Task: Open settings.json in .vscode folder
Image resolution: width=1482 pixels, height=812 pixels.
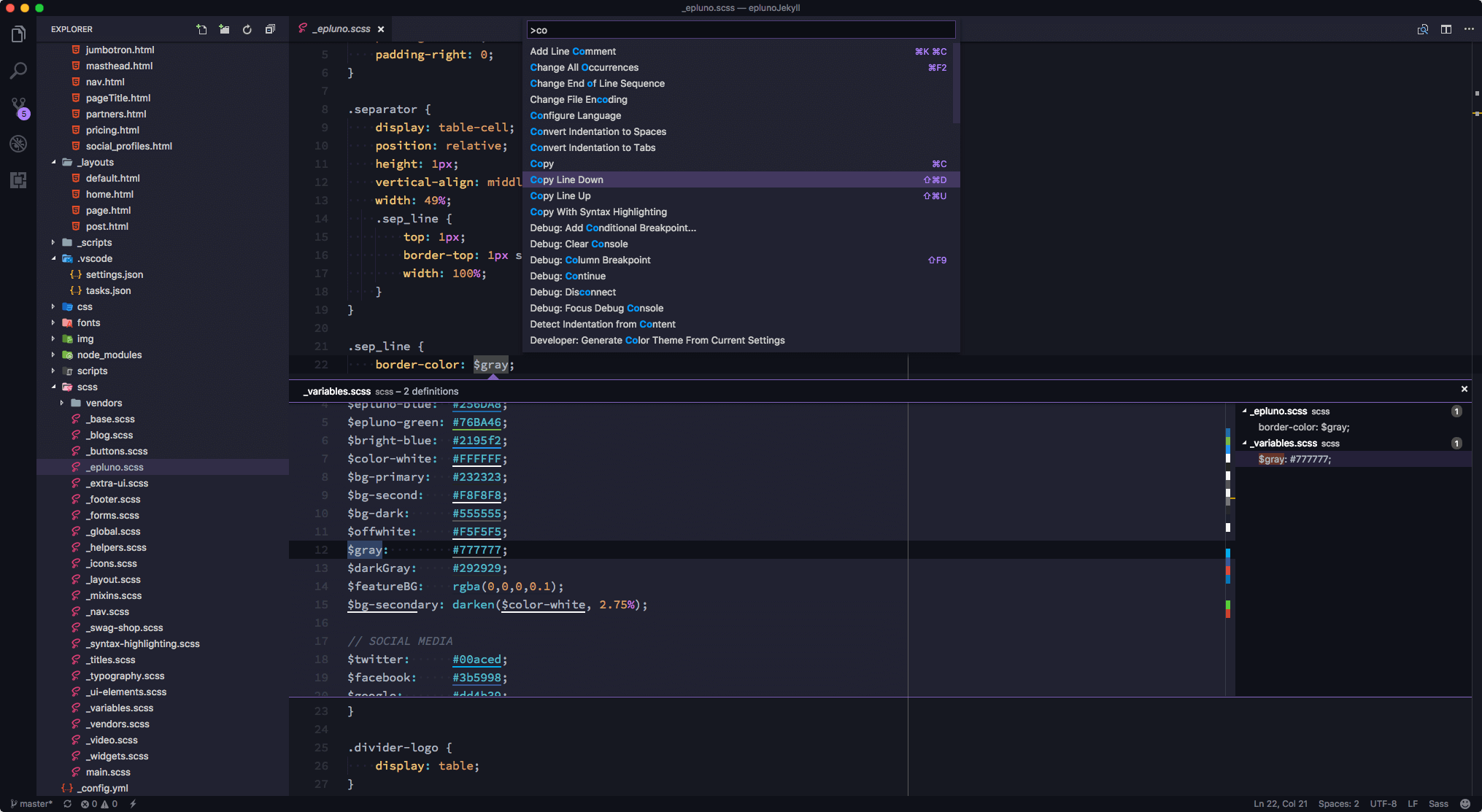Action: (x=114, y=274)
